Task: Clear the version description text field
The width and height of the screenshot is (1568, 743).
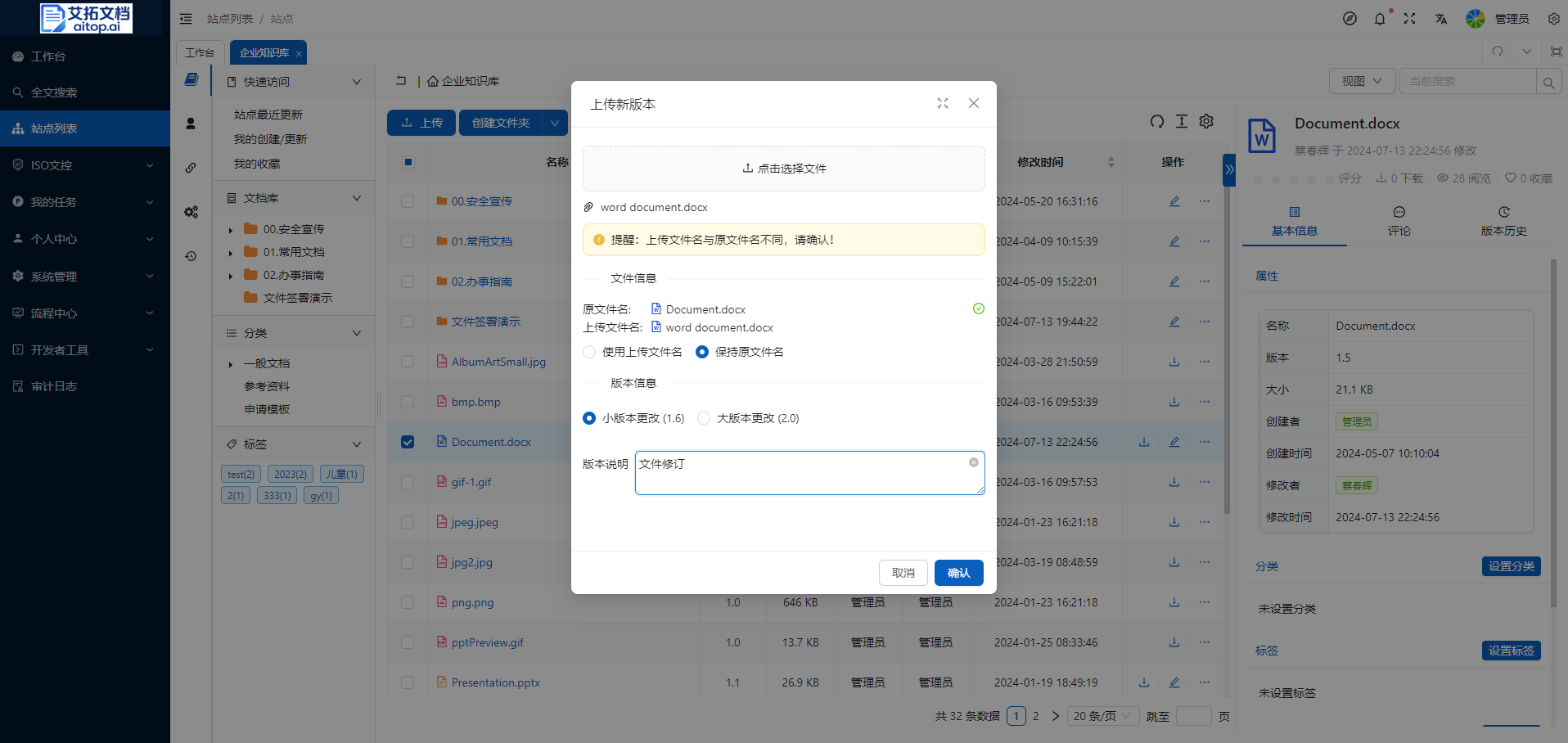Action: point(974,462)
